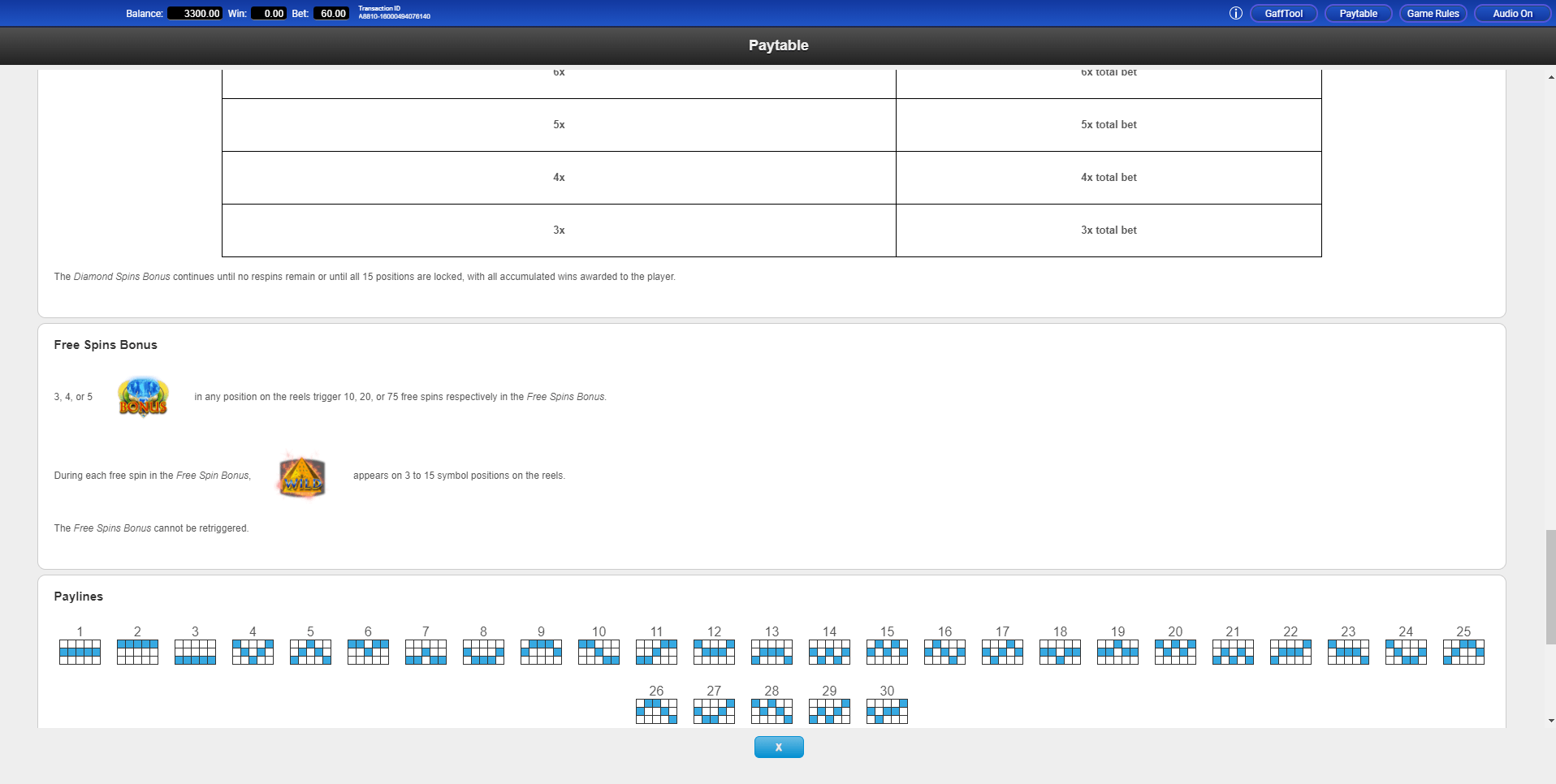
Task: Click the vertical scrollbar thumb
Action: (x=1550, y=586)
